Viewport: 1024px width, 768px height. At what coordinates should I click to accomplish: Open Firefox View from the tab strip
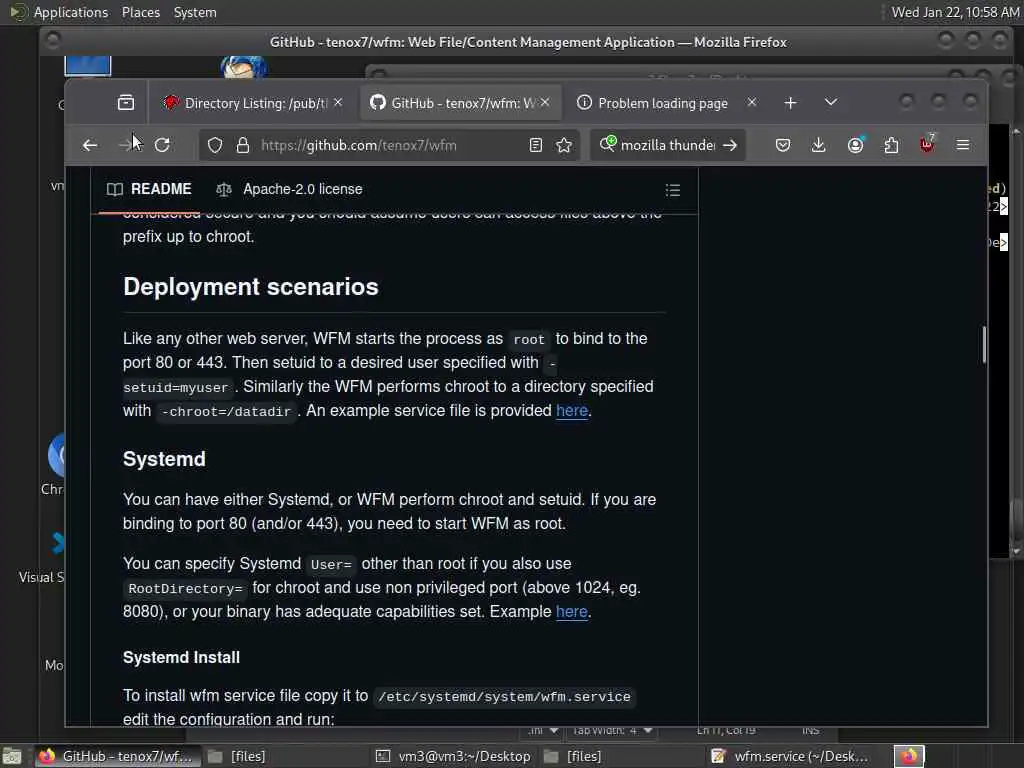(x=125, y=103)
